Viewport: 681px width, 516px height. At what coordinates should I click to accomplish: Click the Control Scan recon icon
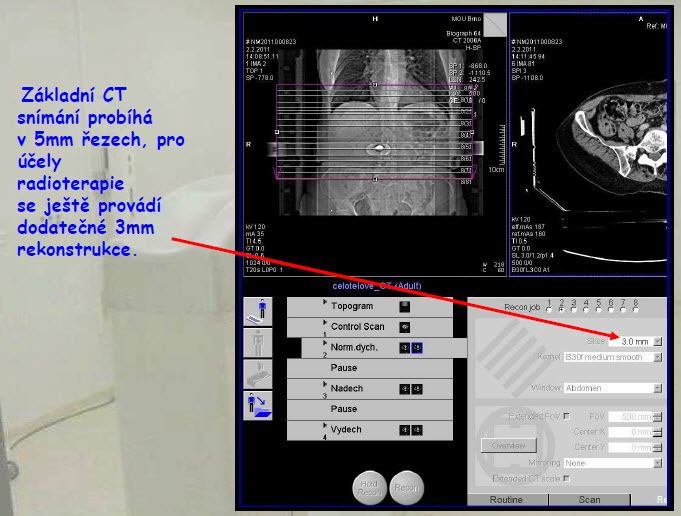click(406, 327)
